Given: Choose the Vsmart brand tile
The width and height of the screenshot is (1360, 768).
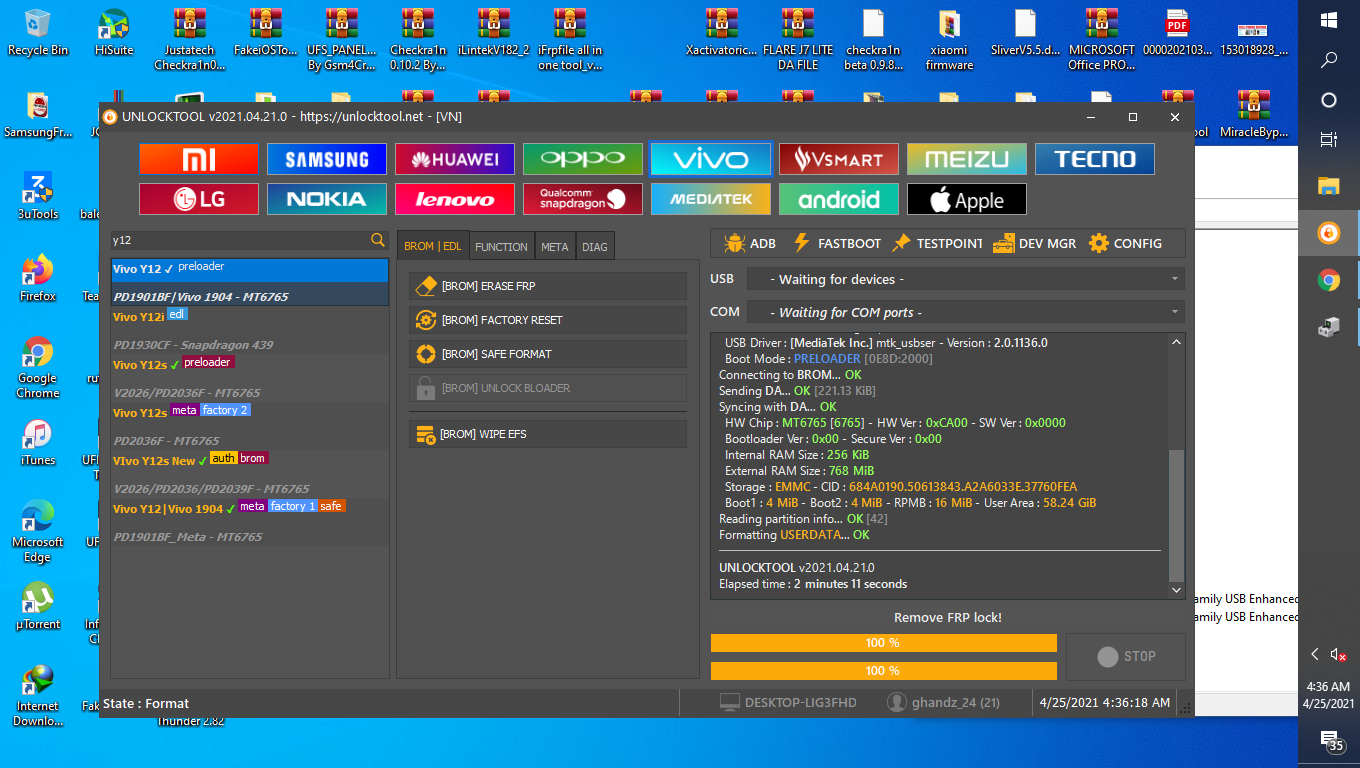Looking at the screenshot, I should point(838,159).
